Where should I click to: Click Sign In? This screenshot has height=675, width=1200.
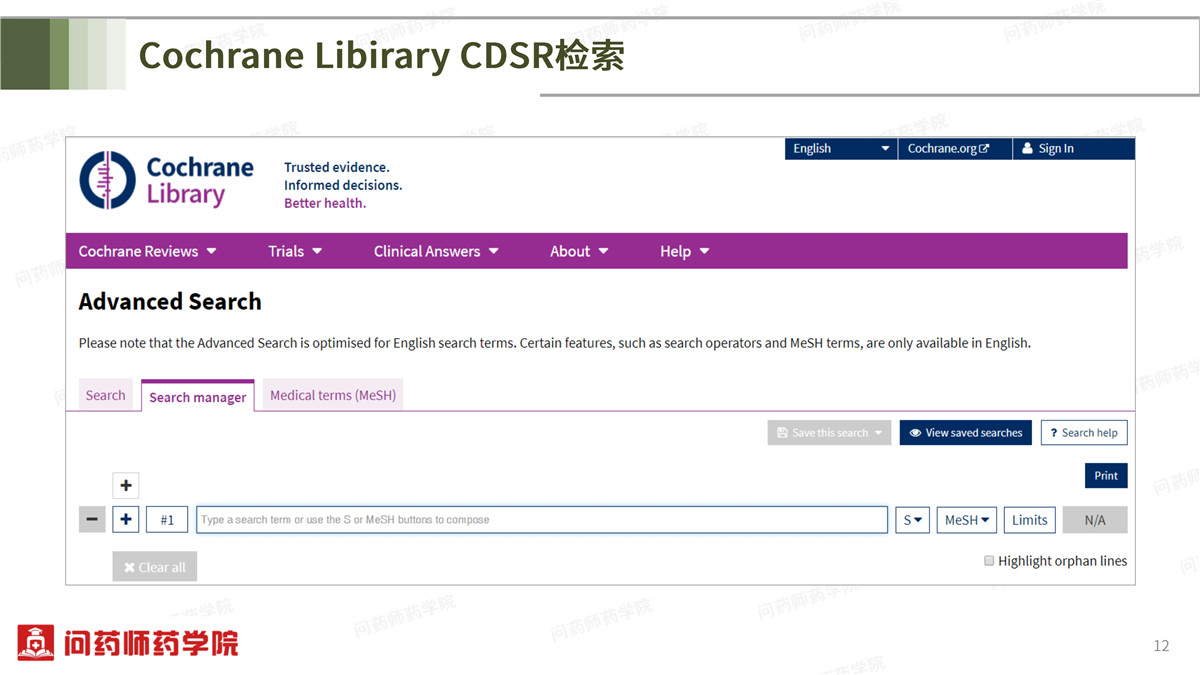coord(1074,149)
